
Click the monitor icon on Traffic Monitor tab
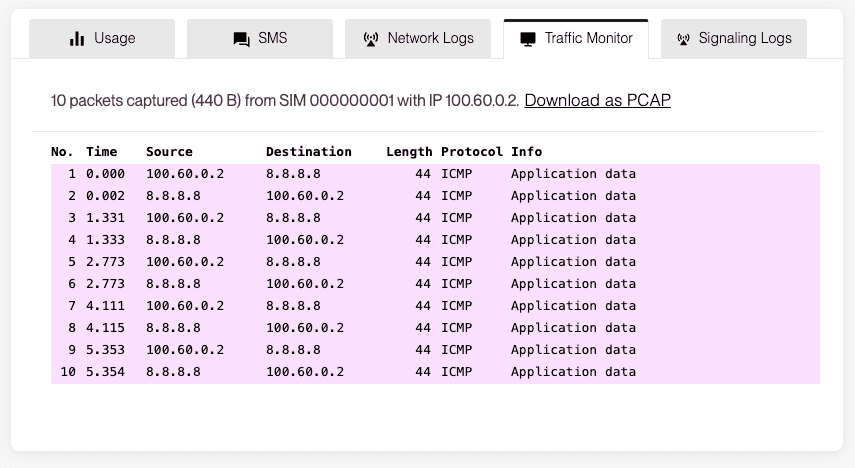tap(528, 39)
